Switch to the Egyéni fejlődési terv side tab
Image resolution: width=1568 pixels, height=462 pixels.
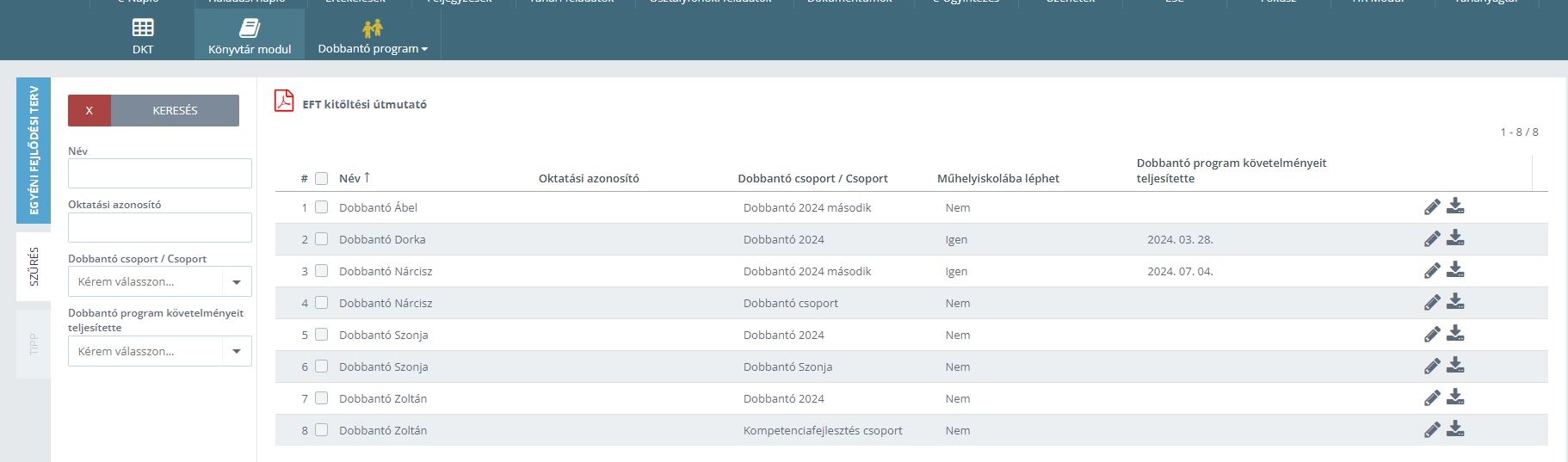(34, 151)
